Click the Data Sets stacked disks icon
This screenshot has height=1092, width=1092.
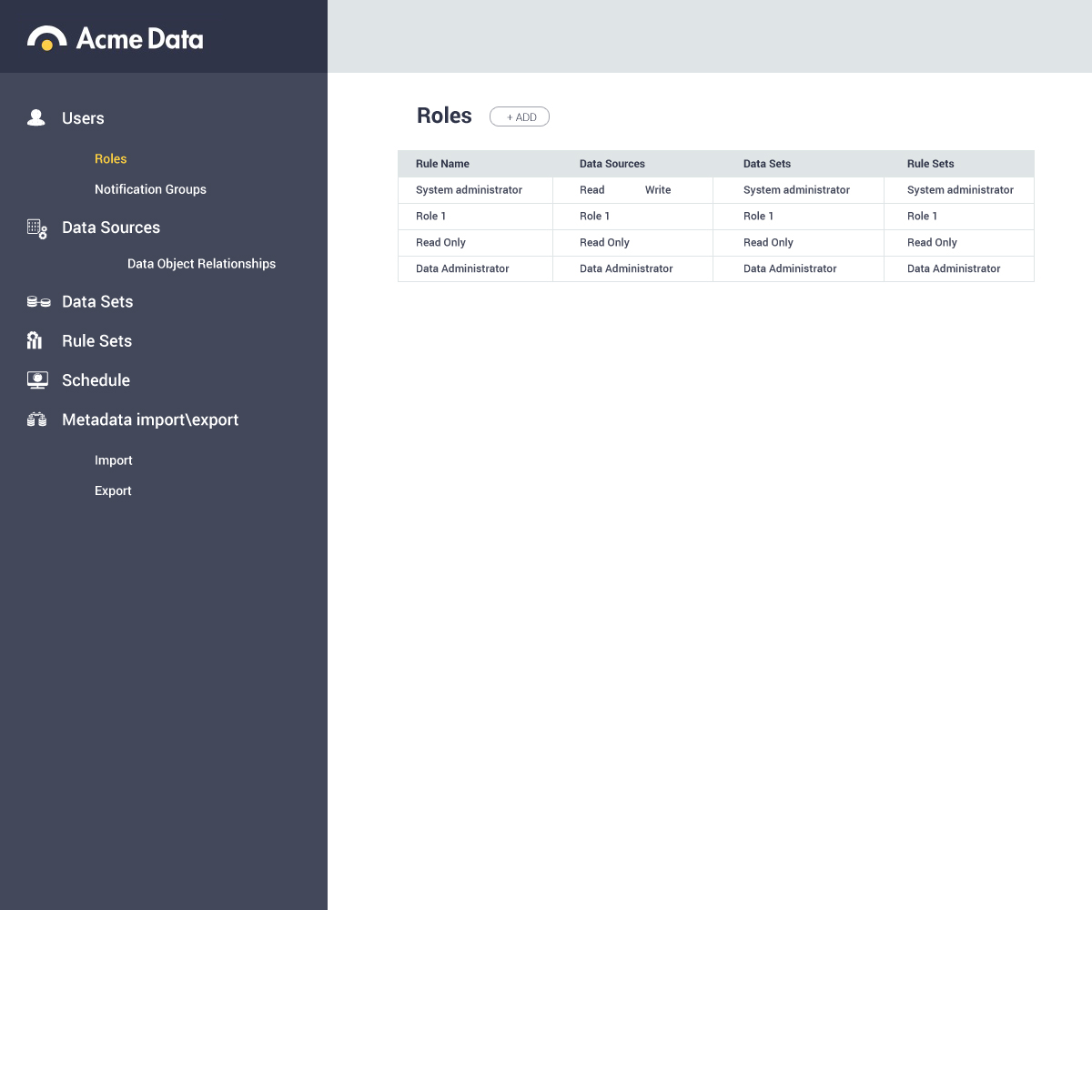[x=38, y=301]
